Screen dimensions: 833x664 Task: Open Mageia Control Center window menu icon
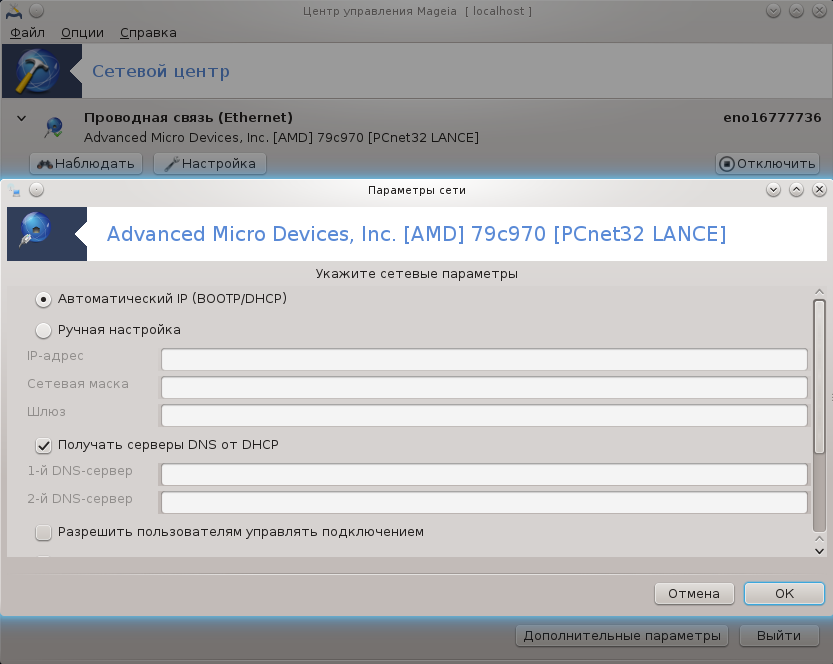pyautogui.click(x=14, y=11)
